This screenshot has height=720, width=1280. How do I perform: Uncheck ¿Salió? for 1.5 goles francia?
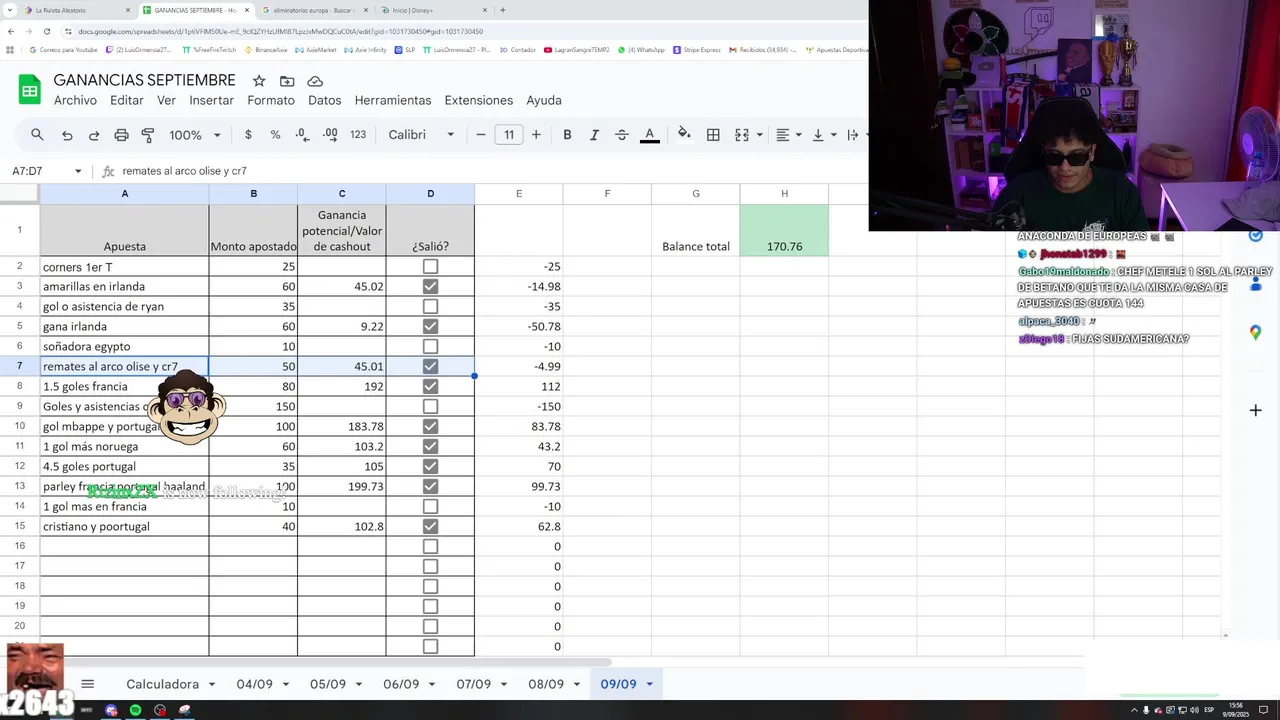[x=430, y=386]
